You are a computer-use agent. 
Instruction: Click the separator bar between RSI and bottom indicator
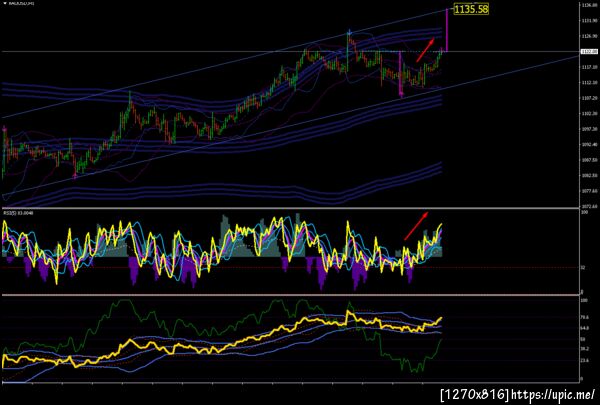click(x=291, y=295)
